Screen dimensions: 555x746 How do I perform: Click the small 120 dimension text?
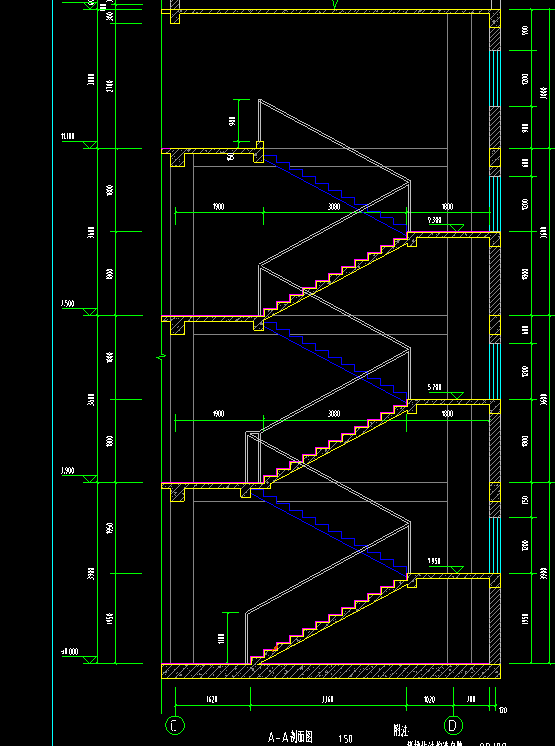pos(503,710)
